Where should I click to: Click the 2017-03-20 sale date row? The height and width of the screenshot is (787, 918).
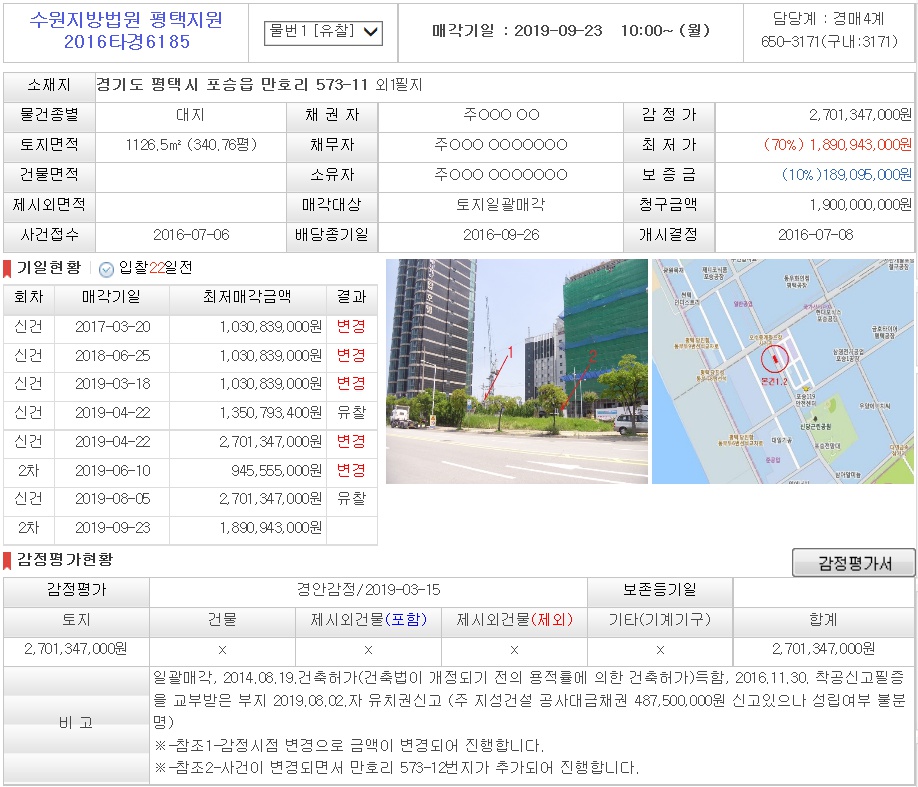pyautogui.click(x=190, y=327)
